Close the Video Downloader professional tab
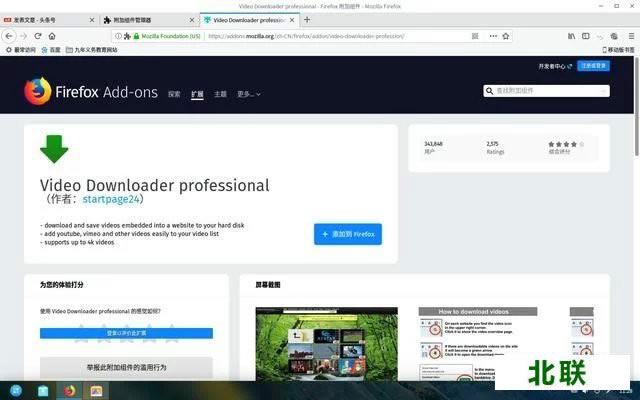This screenshot has width=640, height=400. (x=292, y=20)
